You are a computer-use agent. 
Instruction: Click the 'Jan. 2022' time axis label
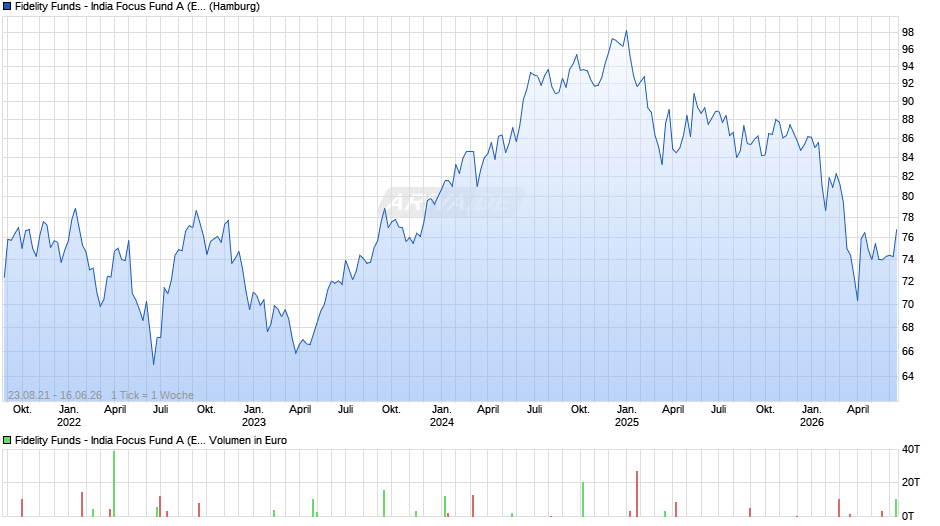pyautogui.click(x=68, y=416)
